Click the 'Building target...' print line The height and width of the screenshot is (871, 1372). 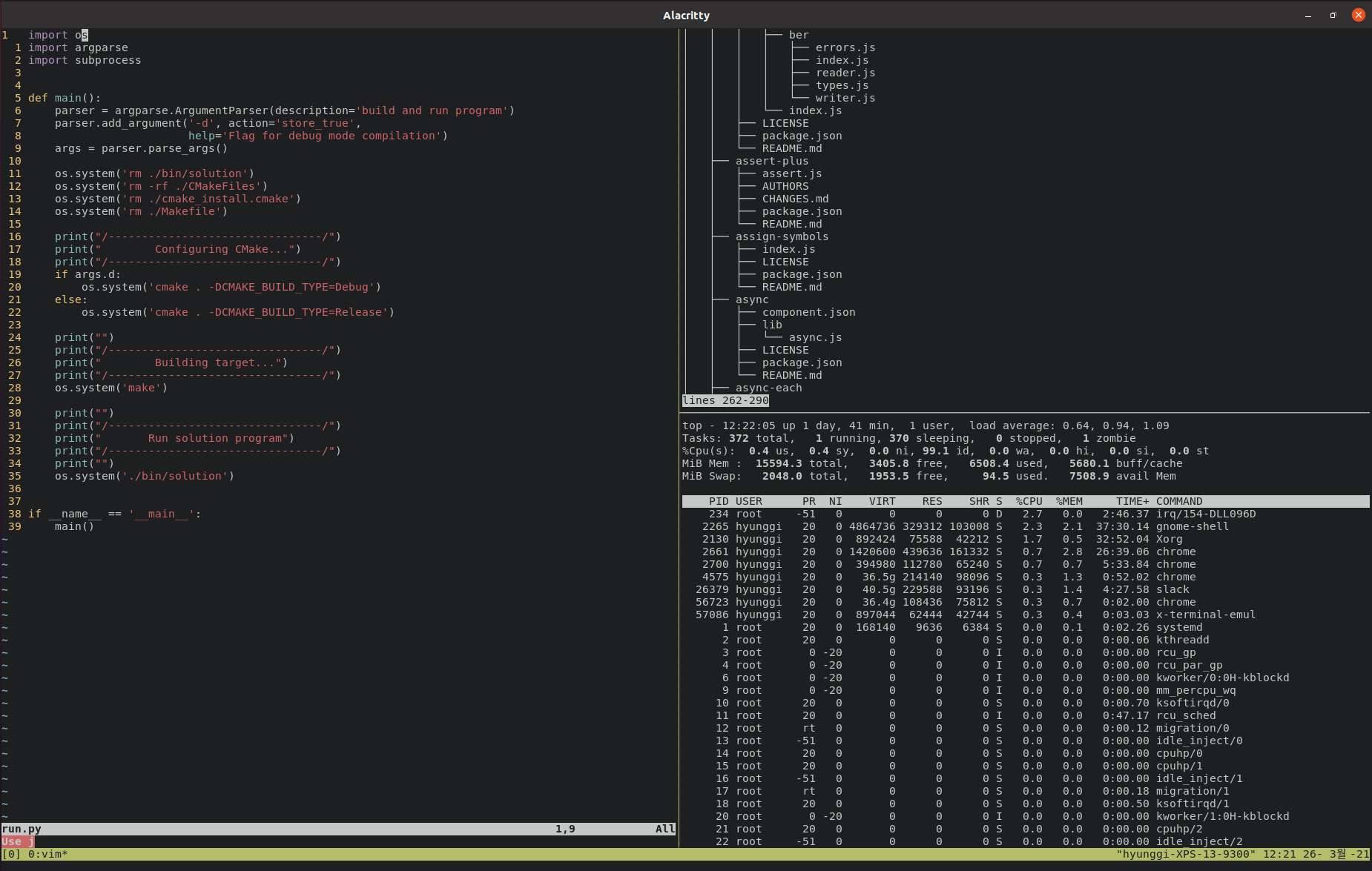[x=171, y=362]
